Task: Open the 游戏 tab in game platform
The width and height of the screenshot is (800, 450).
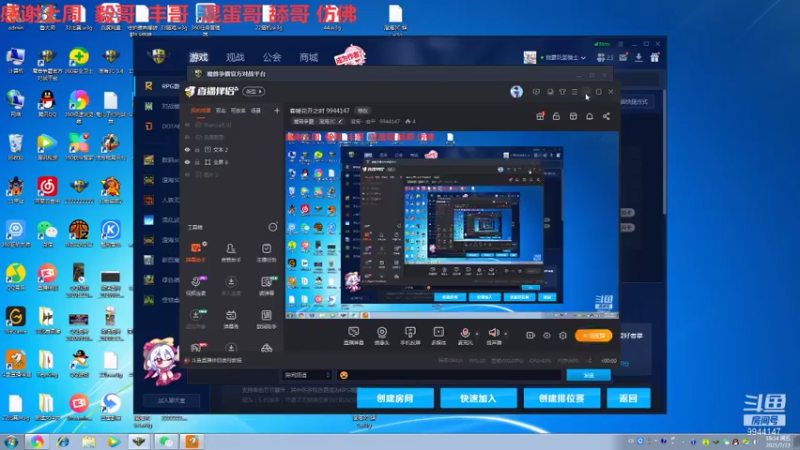Action: tap(198, 57)
